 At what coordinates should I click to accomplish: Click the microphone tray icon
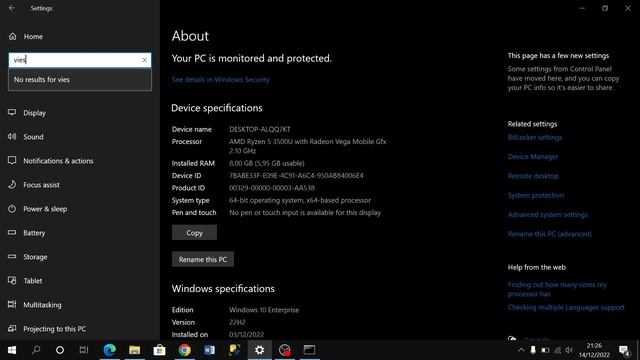coord(533,350)
